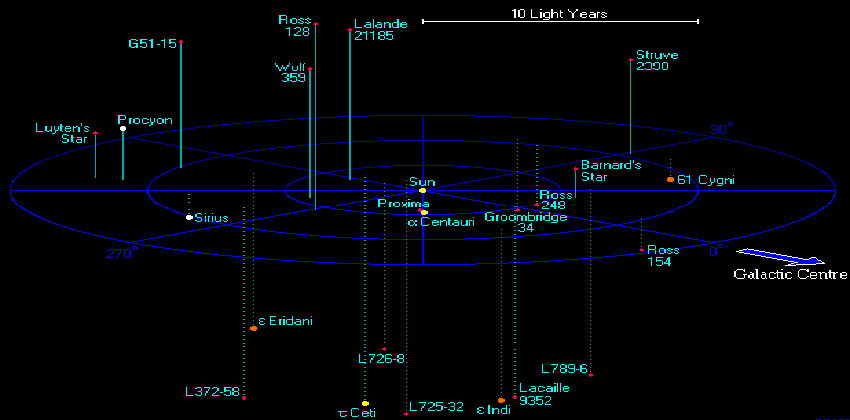Image resolution: width=850 pixels, height=420 pixels.
Task: Click the orange Epsilon Eridani star dot
Action: pyautogui.click(x=253, y=328)
